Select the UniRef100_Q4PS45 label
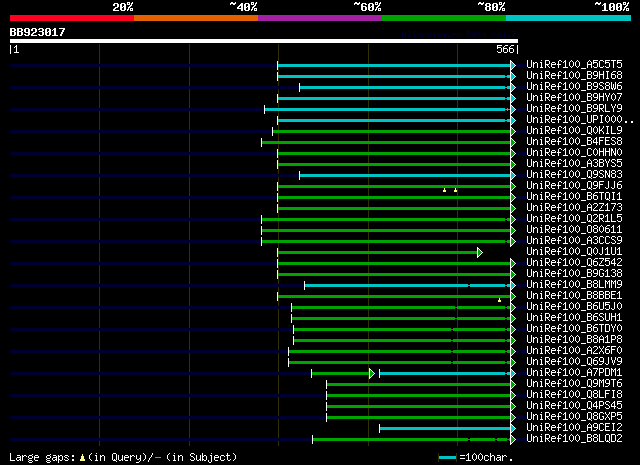640x465 pixels. point(574,406)
